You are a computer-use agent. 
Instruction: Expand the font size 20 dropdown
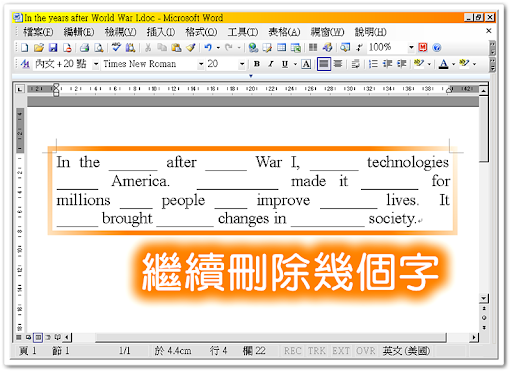pyautogui.click(x=242, y=64)
